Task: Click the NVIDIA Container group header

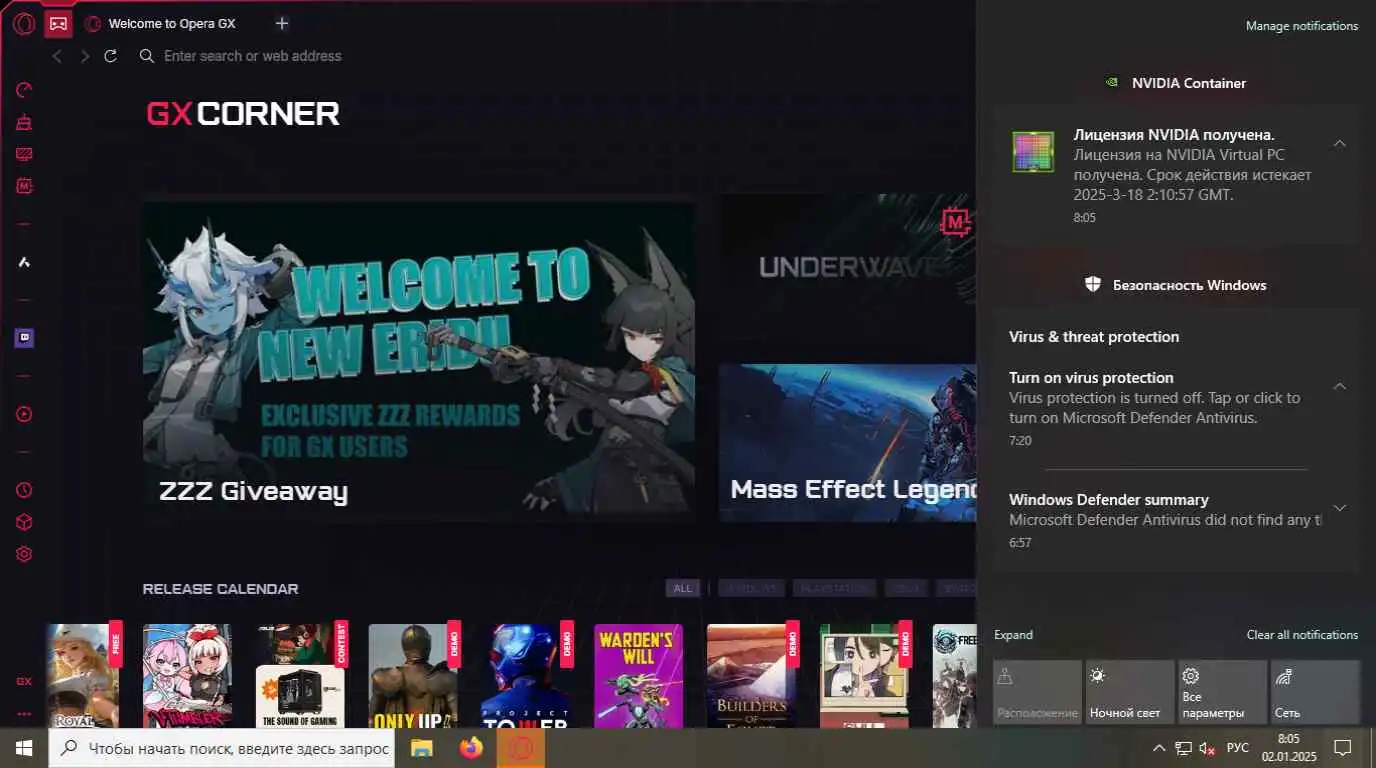Action: point(1176,83)
